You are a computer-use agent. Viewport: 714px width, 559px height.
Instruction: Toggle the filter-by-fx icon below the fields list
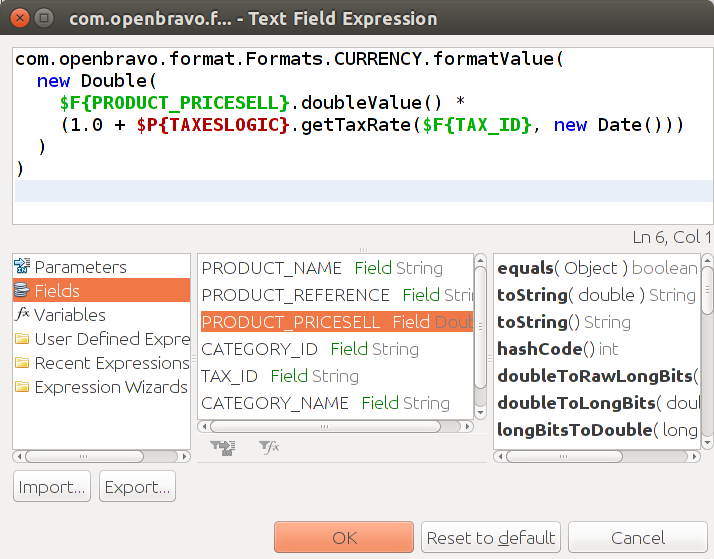point(269,448)
